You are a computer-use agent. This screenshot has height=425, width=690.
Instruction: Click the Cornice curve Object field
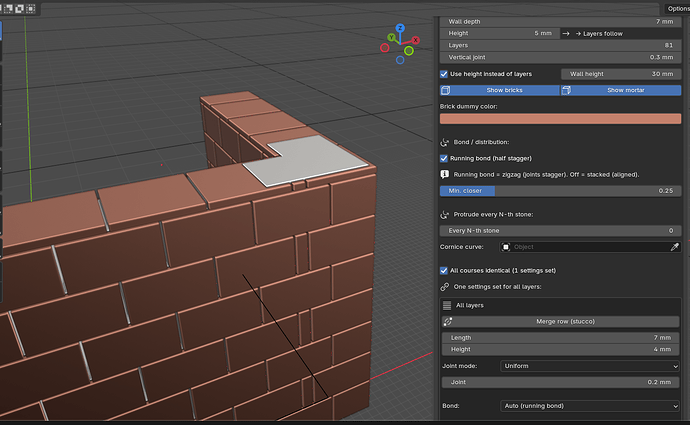tap(590, 247)
